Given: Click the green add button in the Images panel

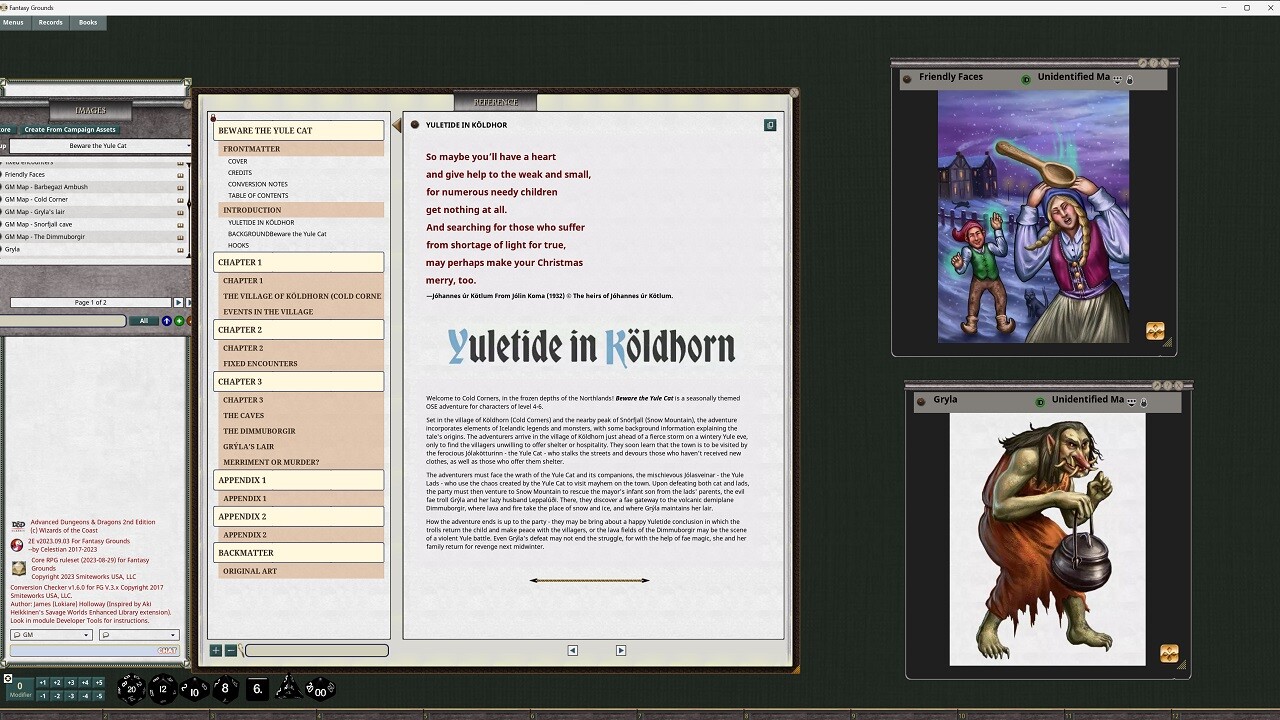Looking at the screenshot, I should point(179,321).
